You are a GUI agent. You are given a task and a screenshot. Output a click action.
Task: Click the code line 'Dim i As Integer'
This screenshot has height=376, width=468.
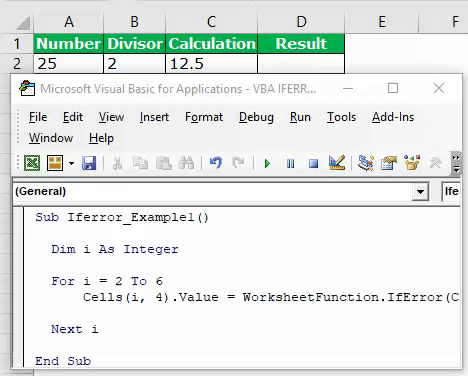click(115, 249)
